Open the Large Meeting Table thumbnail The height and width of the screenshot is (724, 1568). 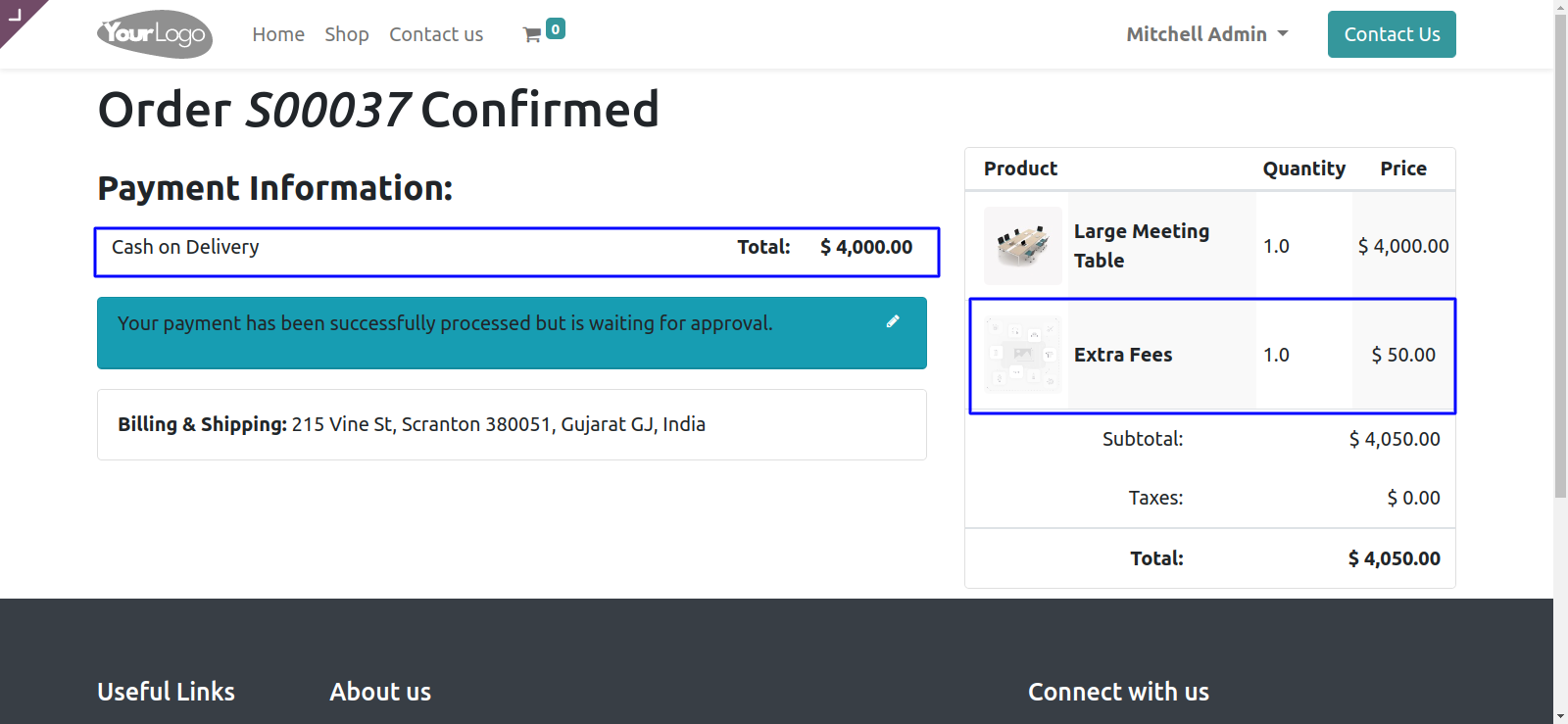1022,246
